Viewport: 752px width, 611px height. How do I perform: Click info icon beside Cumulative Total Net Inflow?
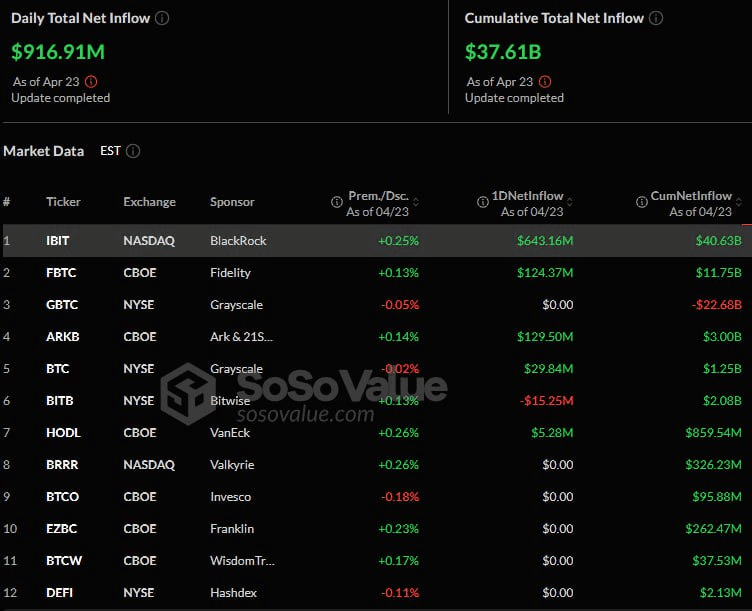(656, 18)
